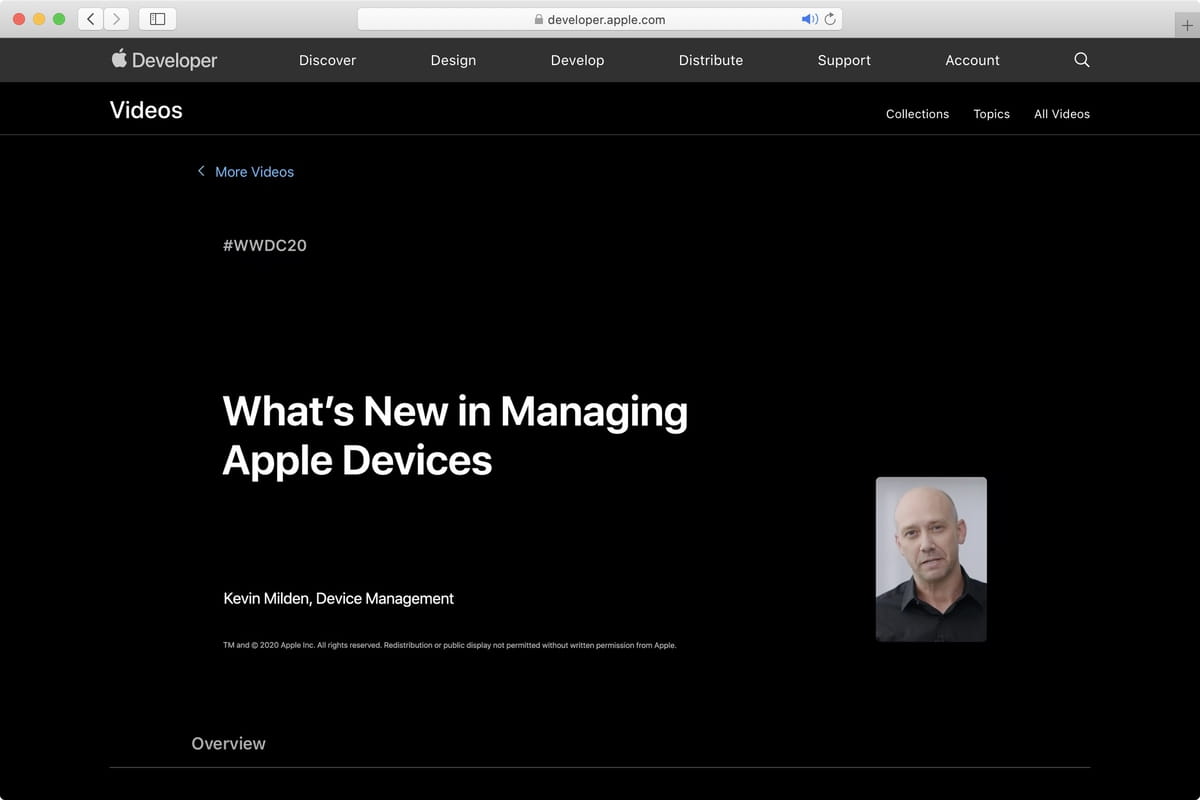Click the chevron before More Videos

201,171
